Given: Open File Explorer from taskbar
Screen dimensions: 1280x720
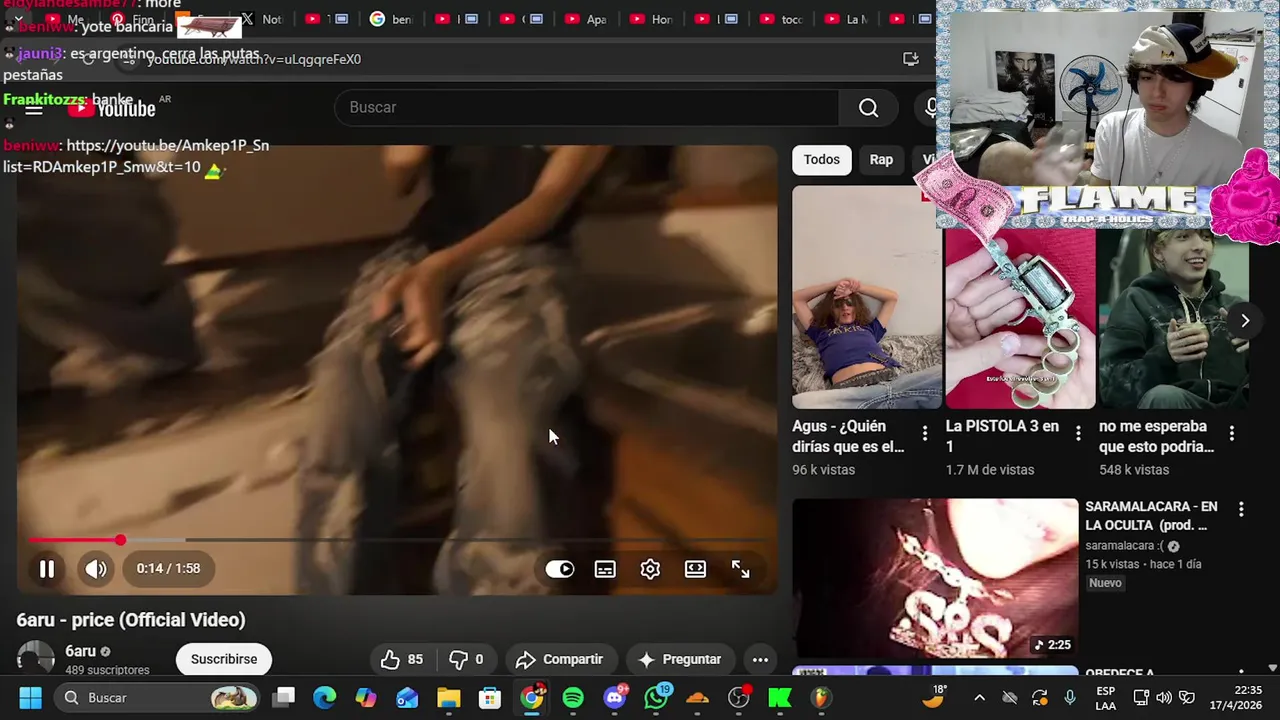Looking at the screenshot, I should click(448, 698).
